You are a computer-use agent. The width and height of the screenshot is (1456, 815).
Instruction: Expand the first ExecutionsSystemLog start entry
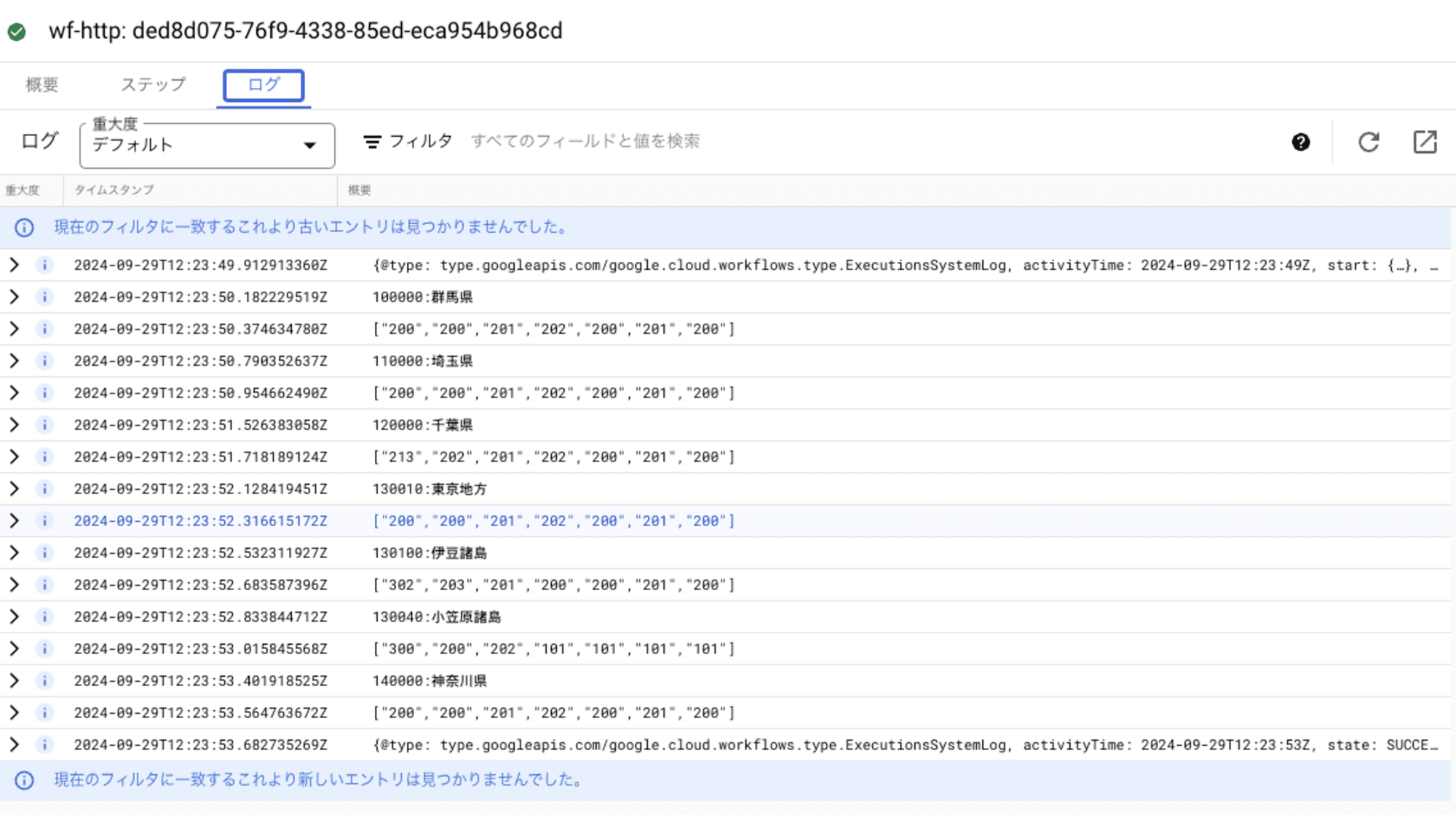(x=14, y=265)
